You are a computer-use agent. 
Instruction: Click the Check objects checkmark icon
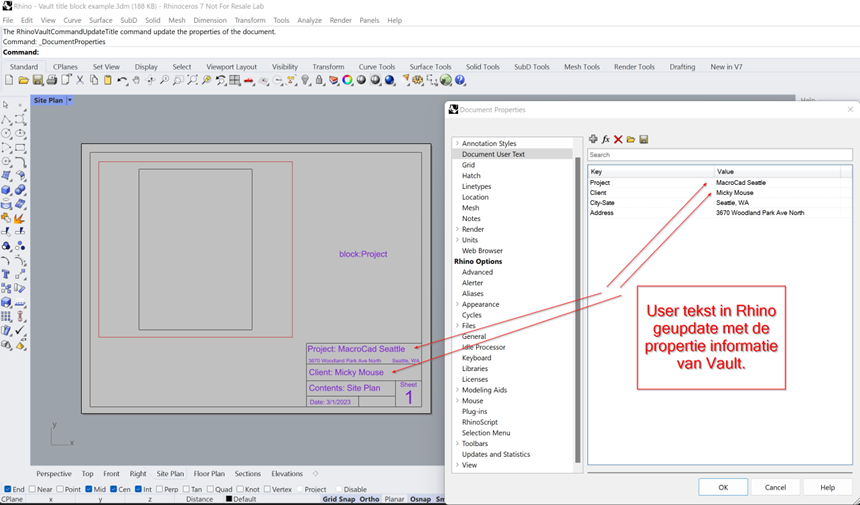click(20, 330)
